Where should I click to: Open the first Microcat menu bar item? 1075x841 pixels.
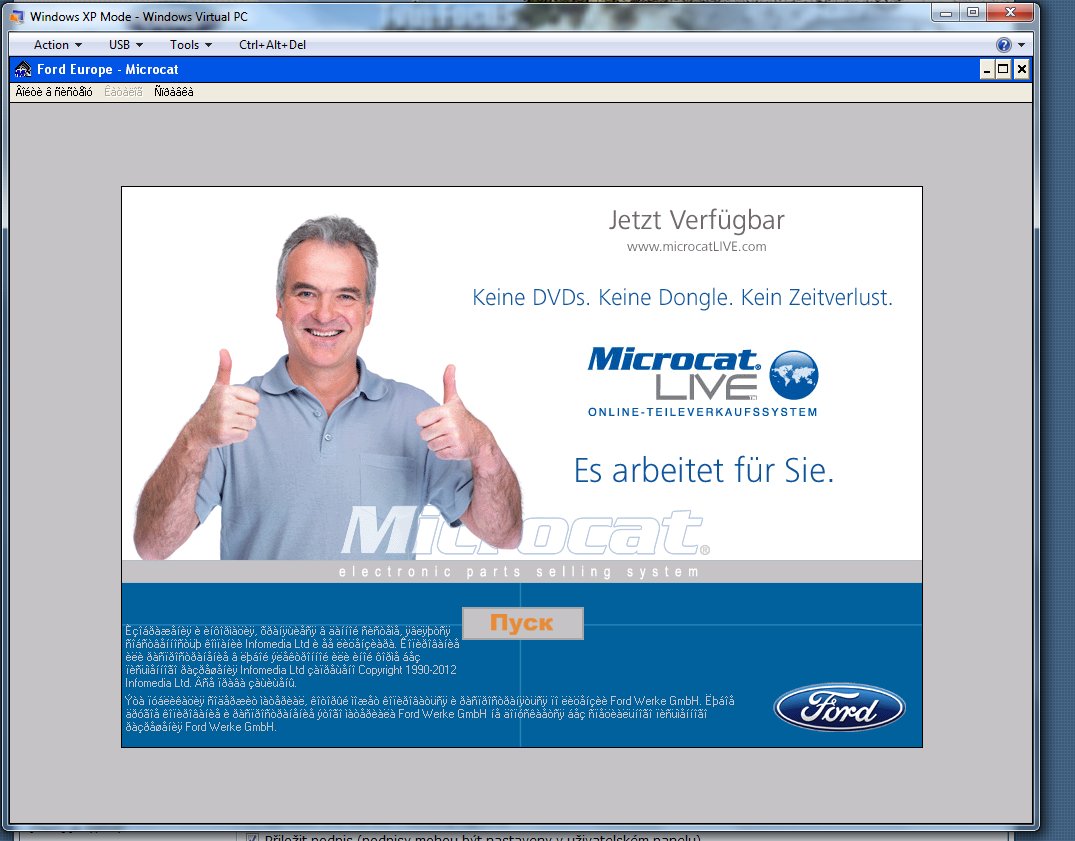coord(54,92)
